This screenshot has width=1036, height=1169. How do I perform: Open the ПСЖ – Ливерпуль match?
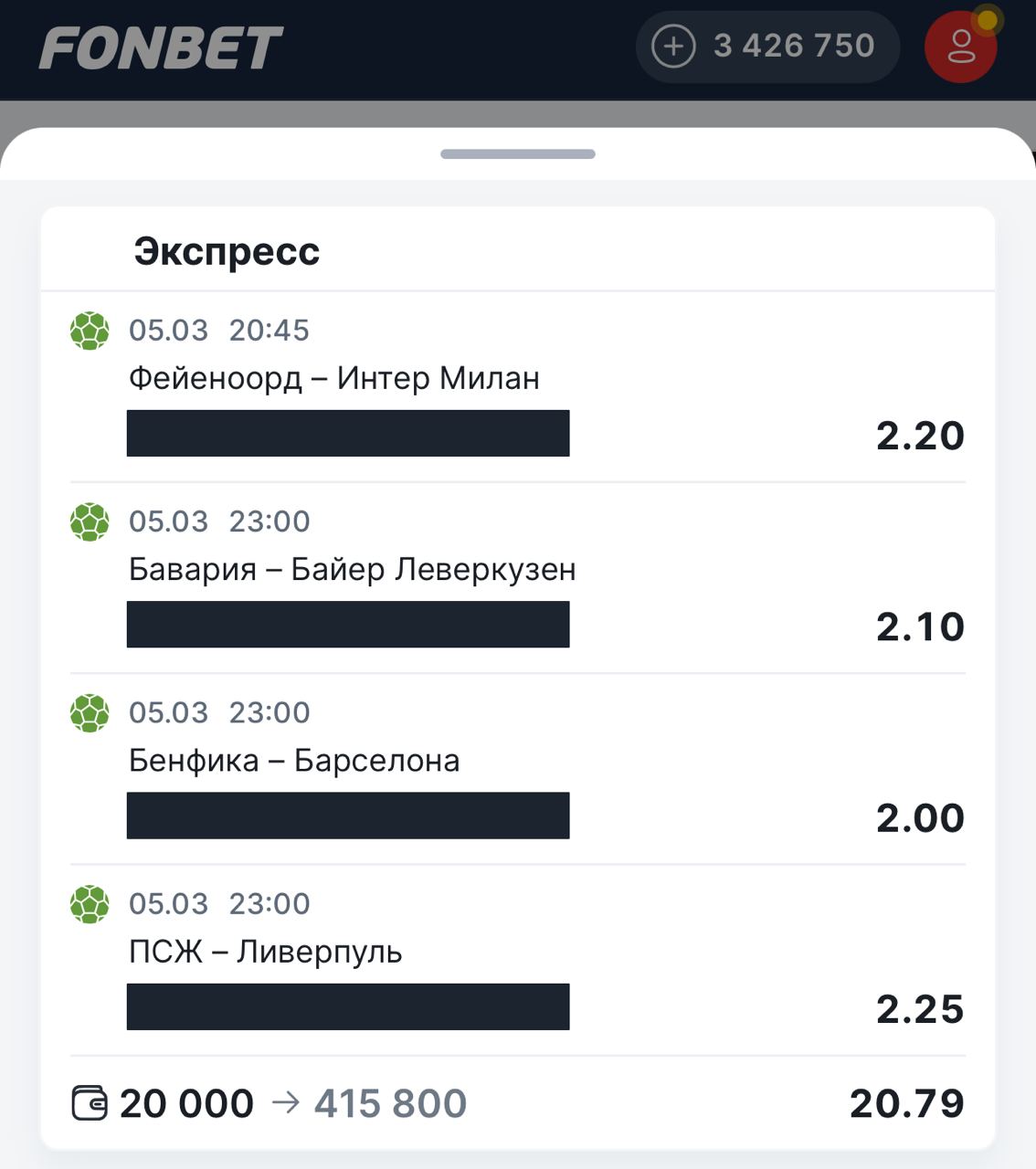click(266, 952)
